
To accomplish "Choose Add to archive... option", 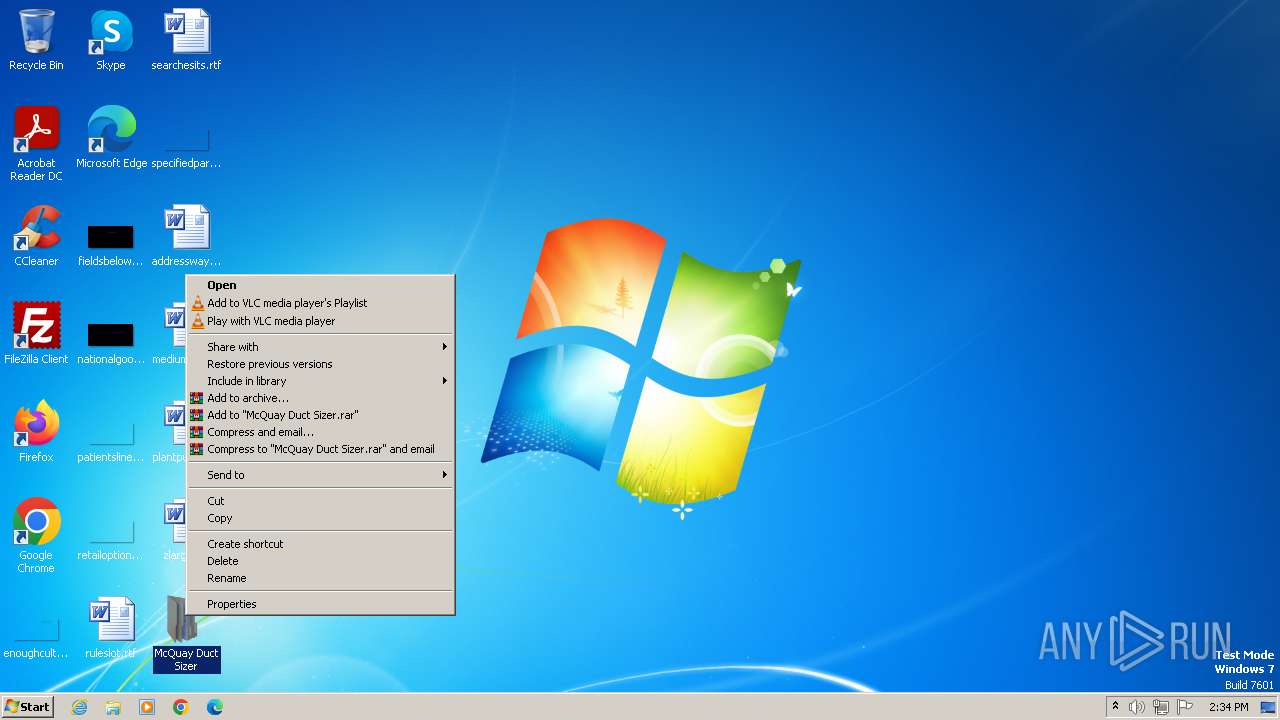I will [x=321, y=398].
